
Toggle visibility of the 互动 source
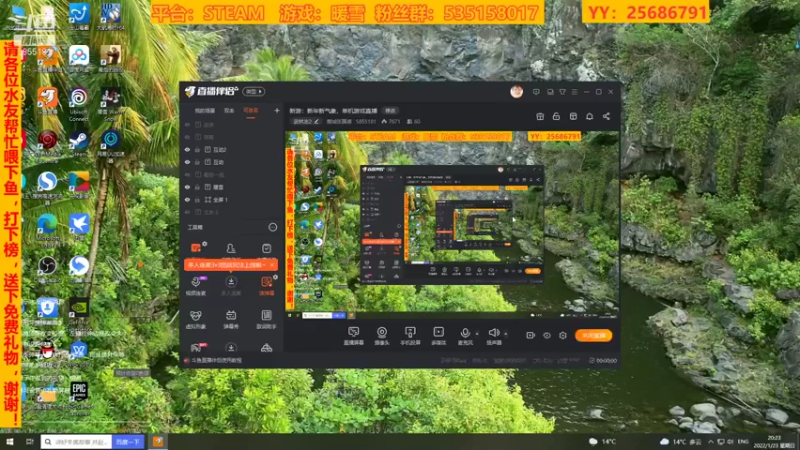point(187,162)
